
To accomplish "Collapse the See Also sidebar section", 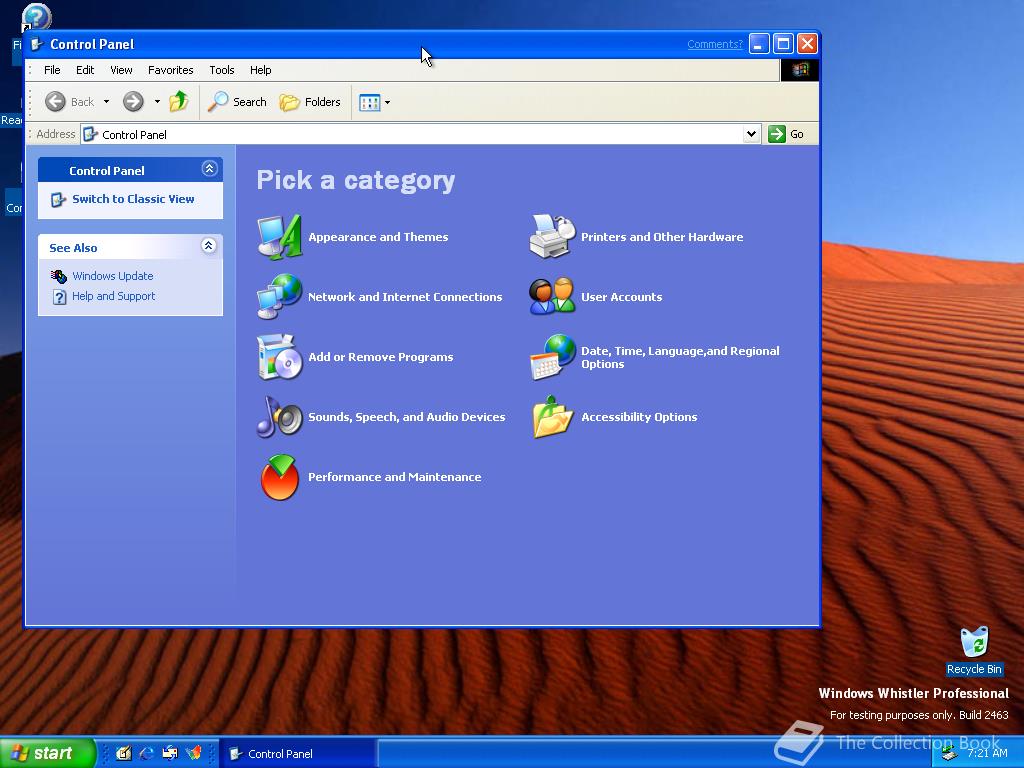I will [x=208, y=246].
